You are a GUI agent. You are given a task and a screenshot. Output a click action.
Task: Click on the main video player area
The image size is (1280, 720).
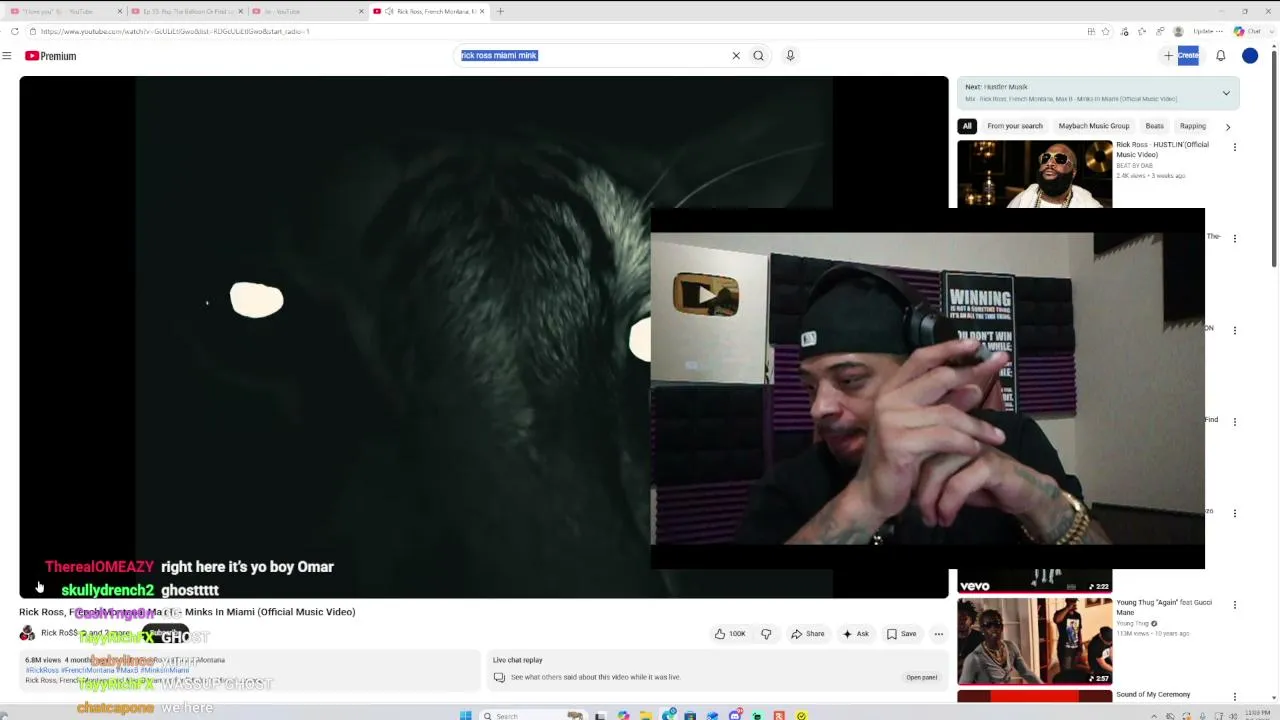pos(484,337)
